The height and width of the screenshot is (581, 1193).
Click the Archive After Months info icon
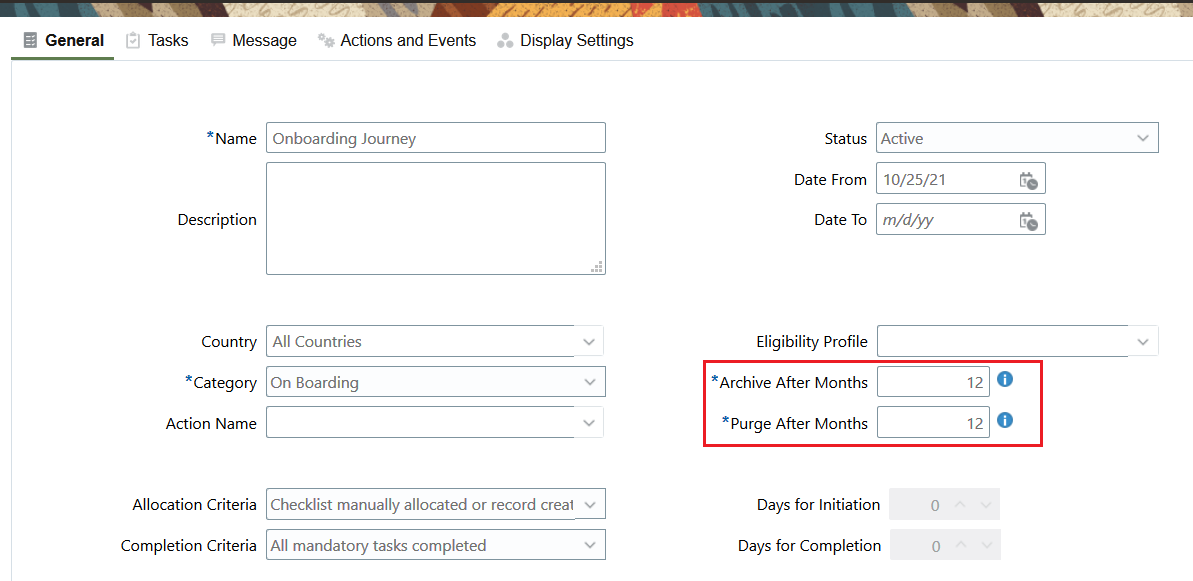[1006, 380]
